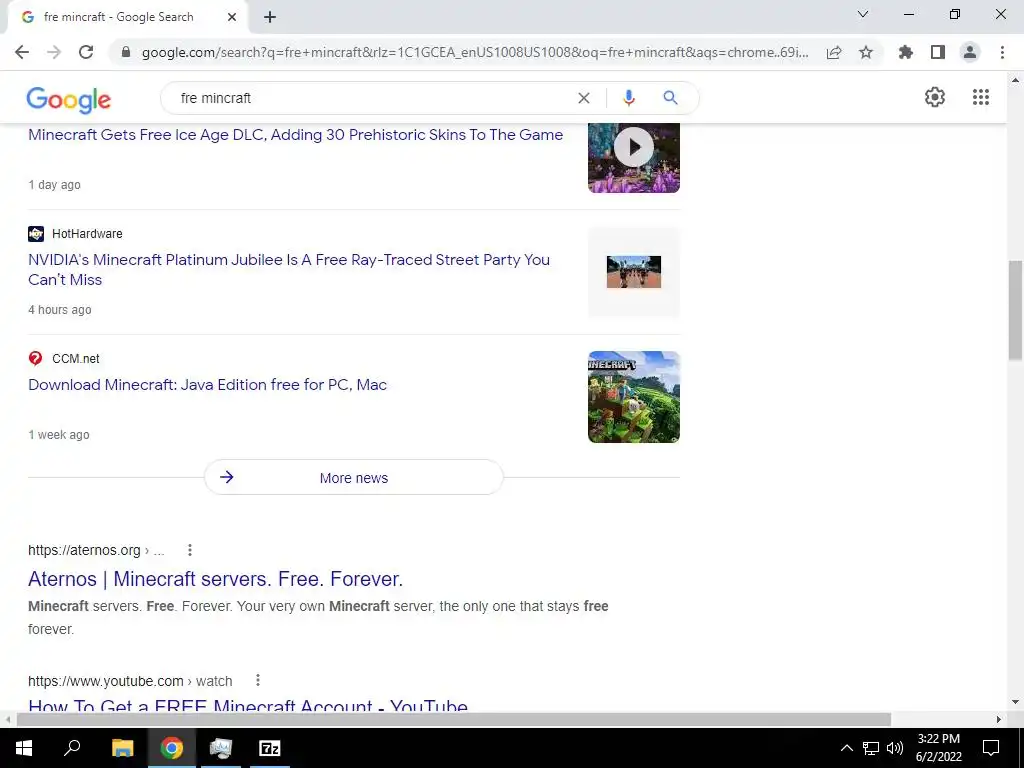1024x768 pixels.
Task: Start voice search with the microphone
Action: click(x=629, y=98)
